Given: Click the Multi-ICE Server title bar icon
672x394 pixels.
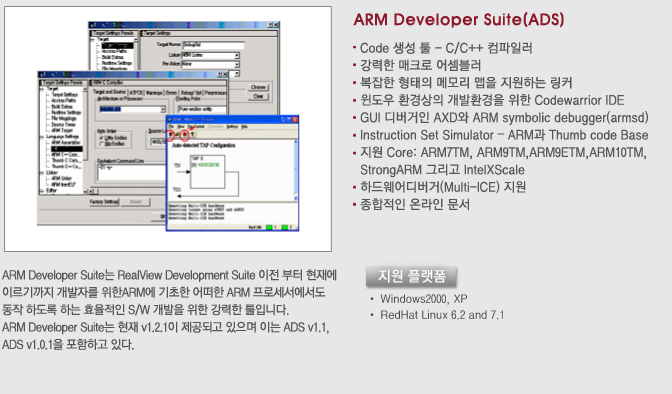Looking at the screenshot, I should (x=169, y=120).
